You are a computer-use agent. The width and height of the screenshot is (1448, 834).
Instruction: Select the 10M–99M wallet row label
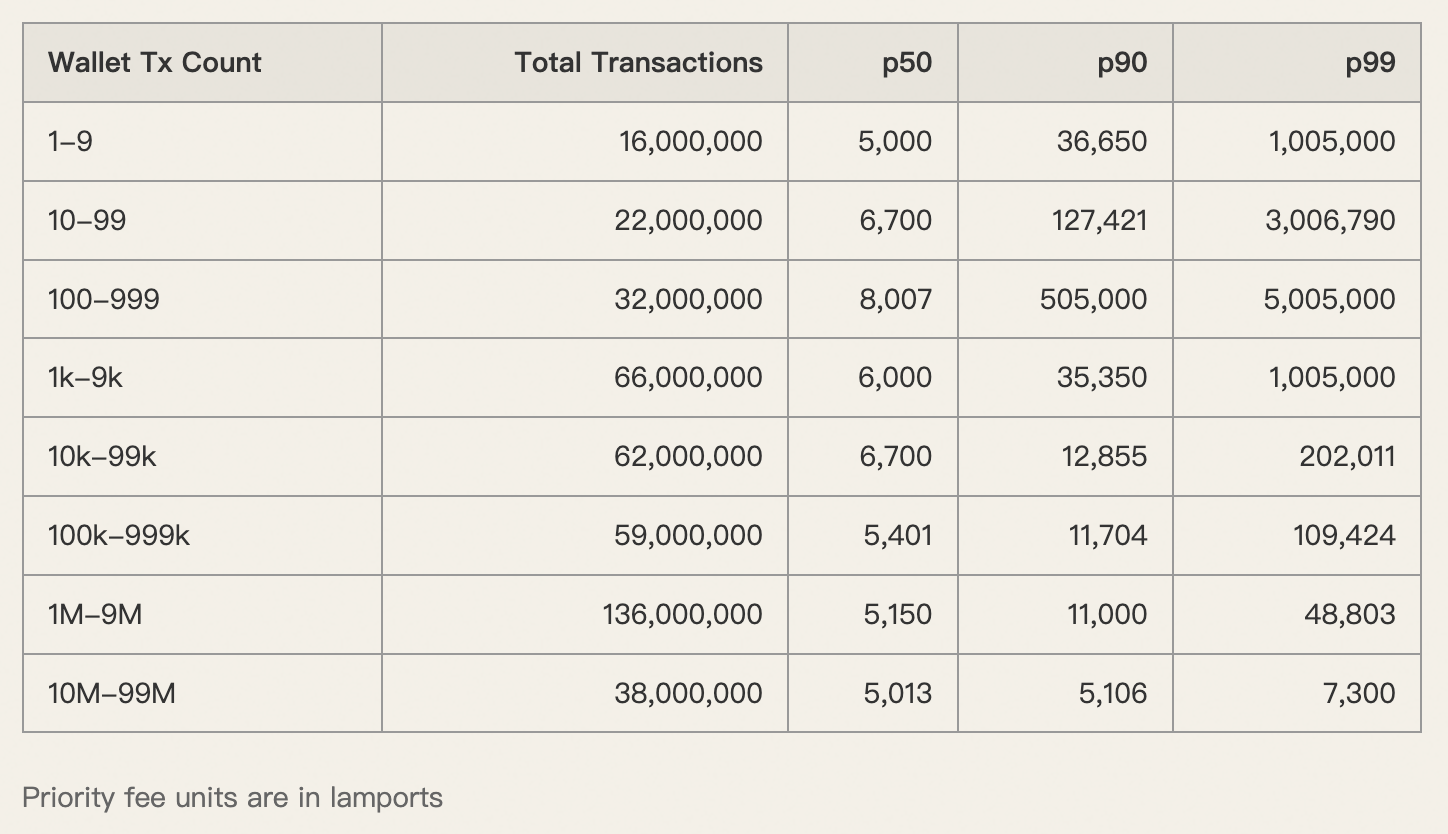coord(112,693)
